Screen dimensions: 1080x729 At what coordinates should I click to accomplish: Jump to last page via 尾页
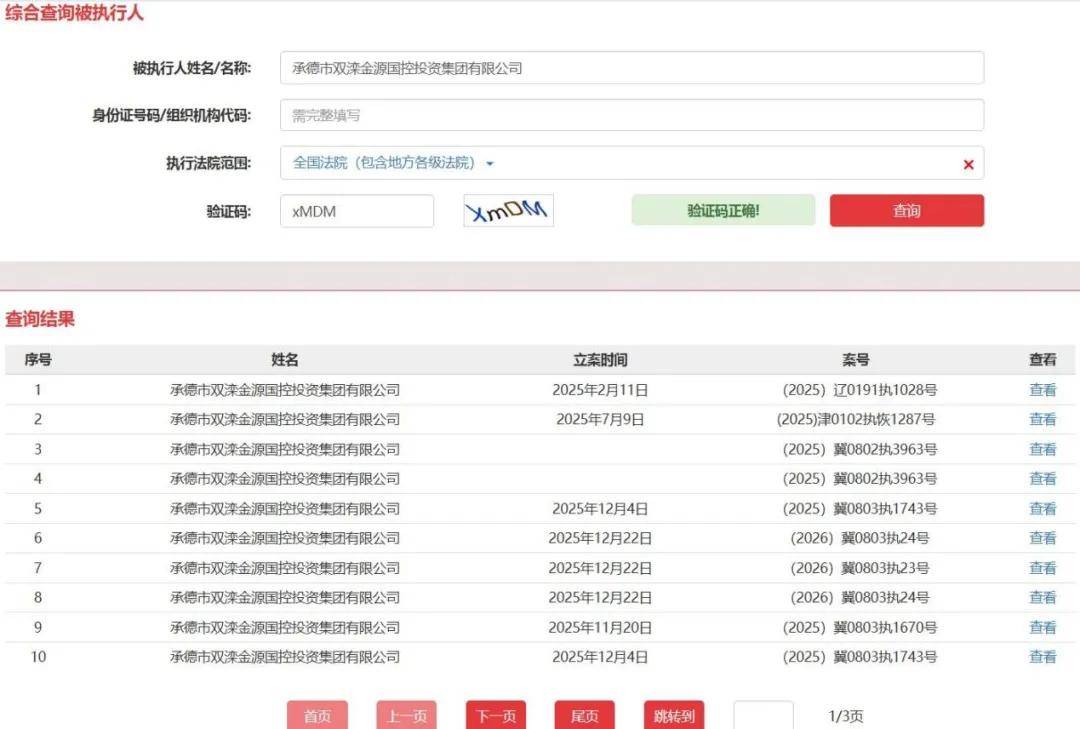[x=584, y=716]
